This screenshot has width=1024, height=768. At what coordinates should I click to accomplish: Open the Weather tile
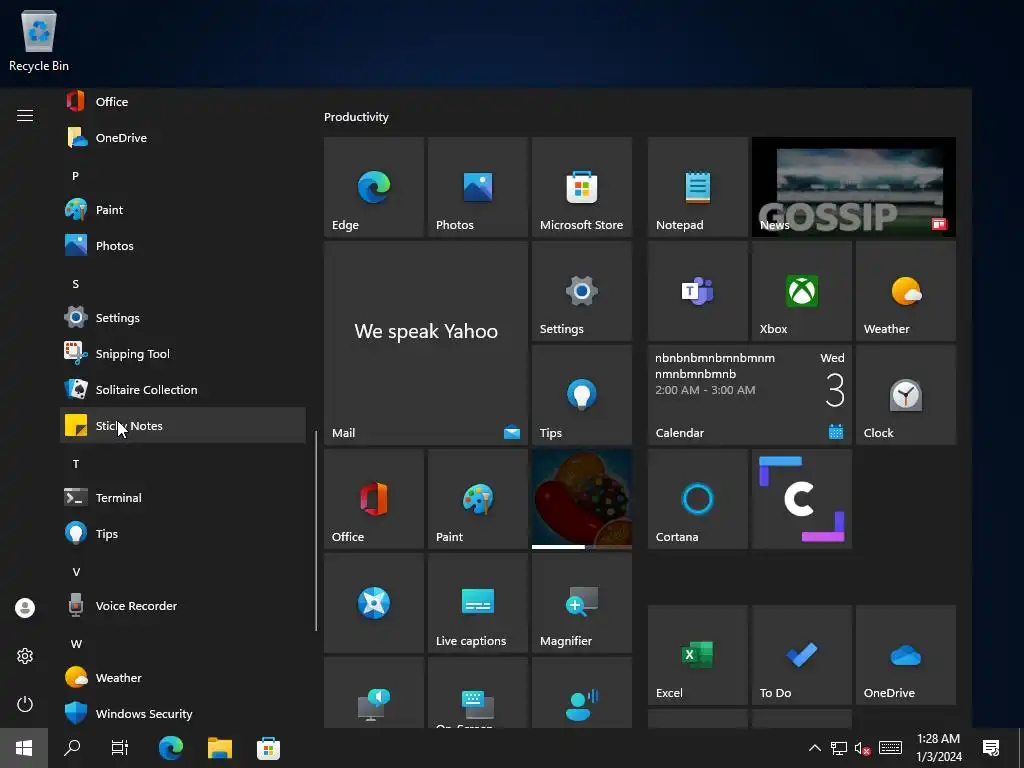[906, 291]
